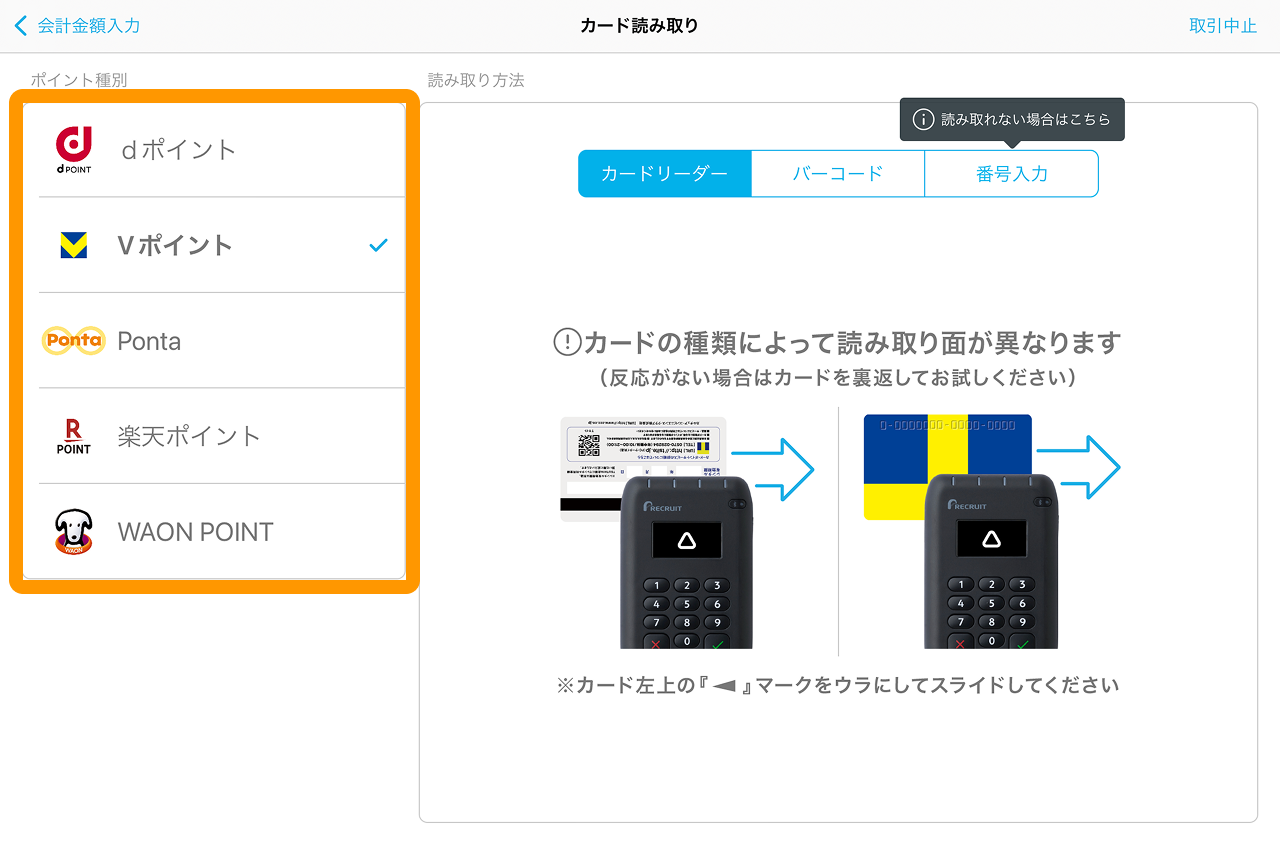Click the 読み取れない場合はこちら tooltip

click(x=1012, y=119)
